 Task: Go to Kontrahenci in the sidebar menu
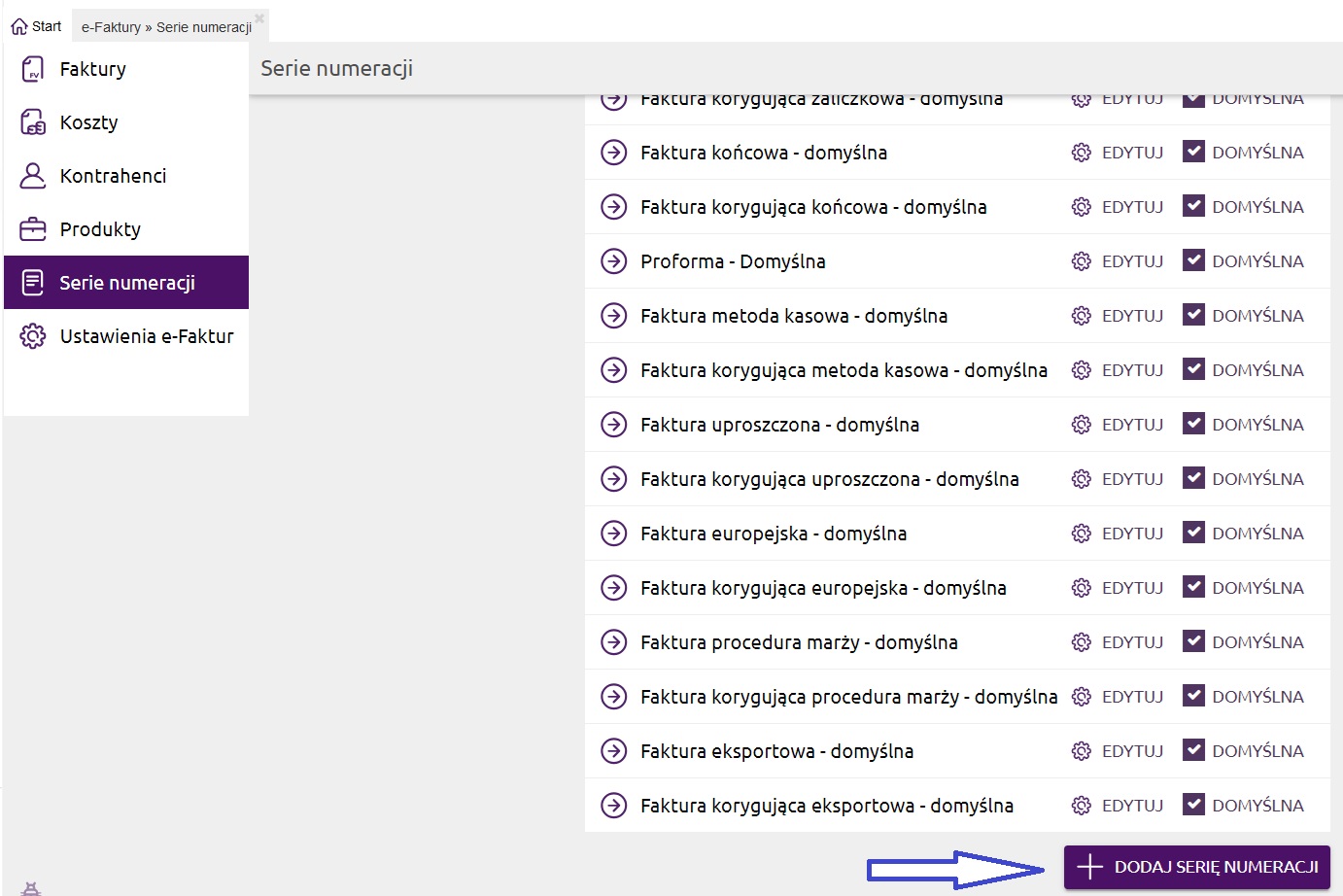pos(126,176)
